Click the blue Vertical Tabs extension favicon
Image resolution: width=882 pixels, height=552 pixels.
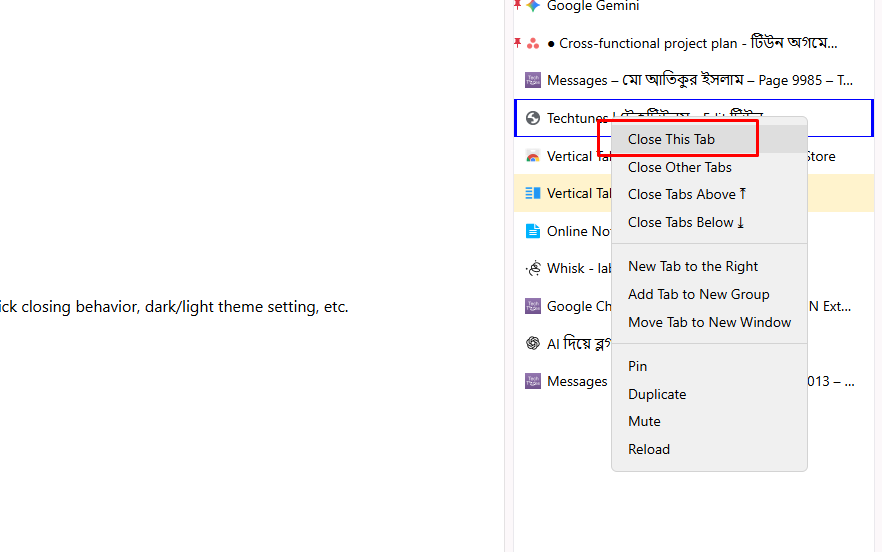click(533, 193)
